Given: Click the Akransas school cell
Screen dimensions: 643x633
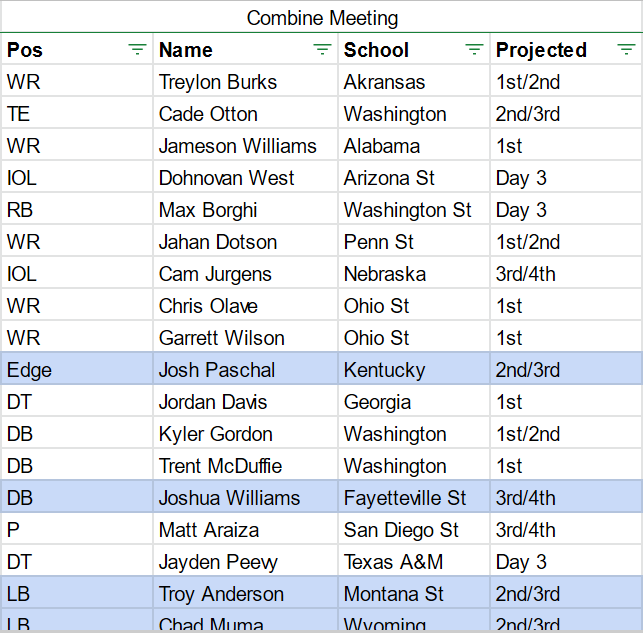Looking at the screenshot, I should pos(414,82).
